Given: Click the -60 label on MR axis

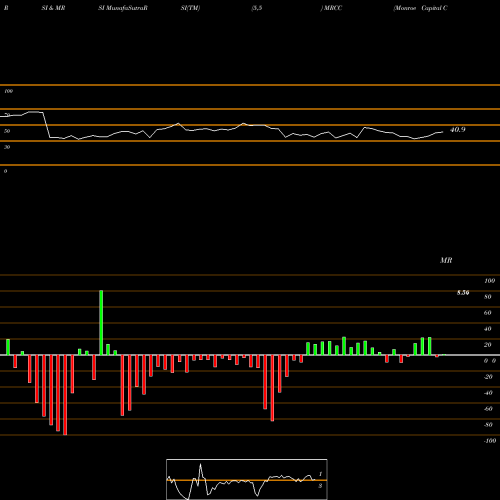Looking at the screenshot, I should point(488,409).
